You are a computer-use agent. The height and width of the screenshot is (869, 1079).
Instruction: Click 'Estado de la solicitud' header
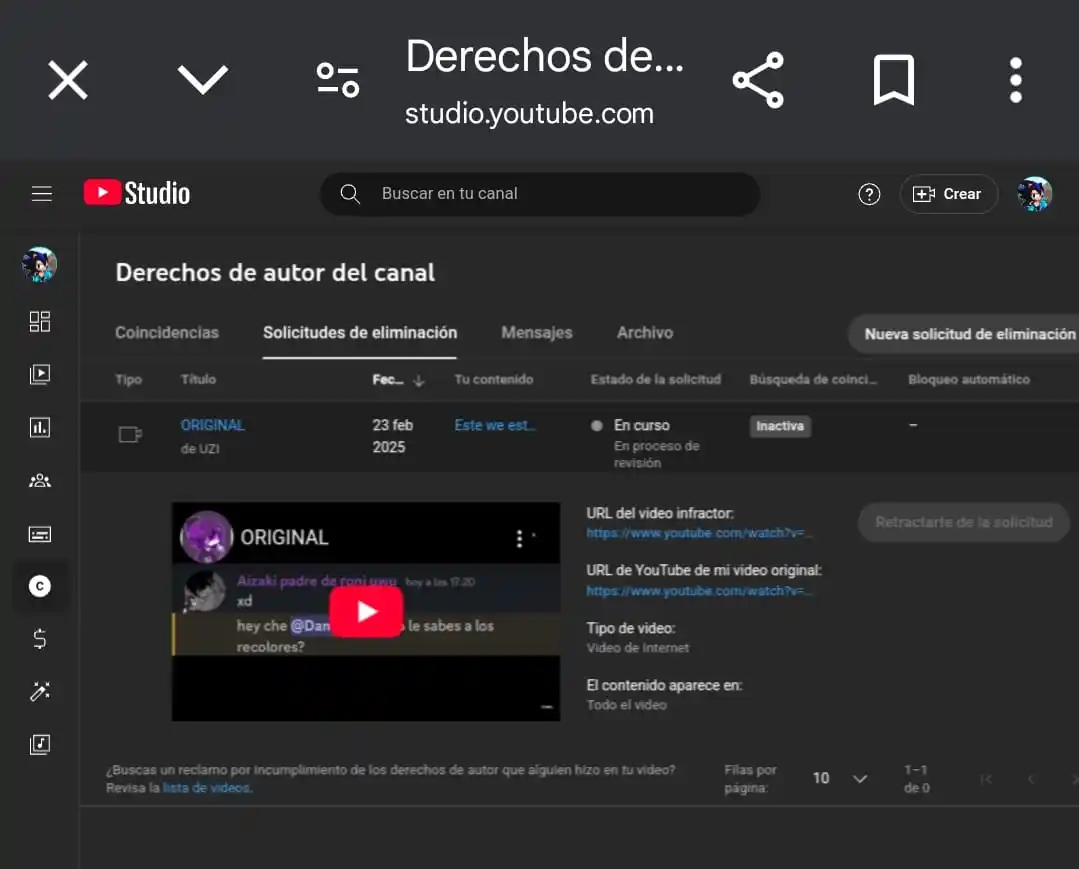(656, 380)
